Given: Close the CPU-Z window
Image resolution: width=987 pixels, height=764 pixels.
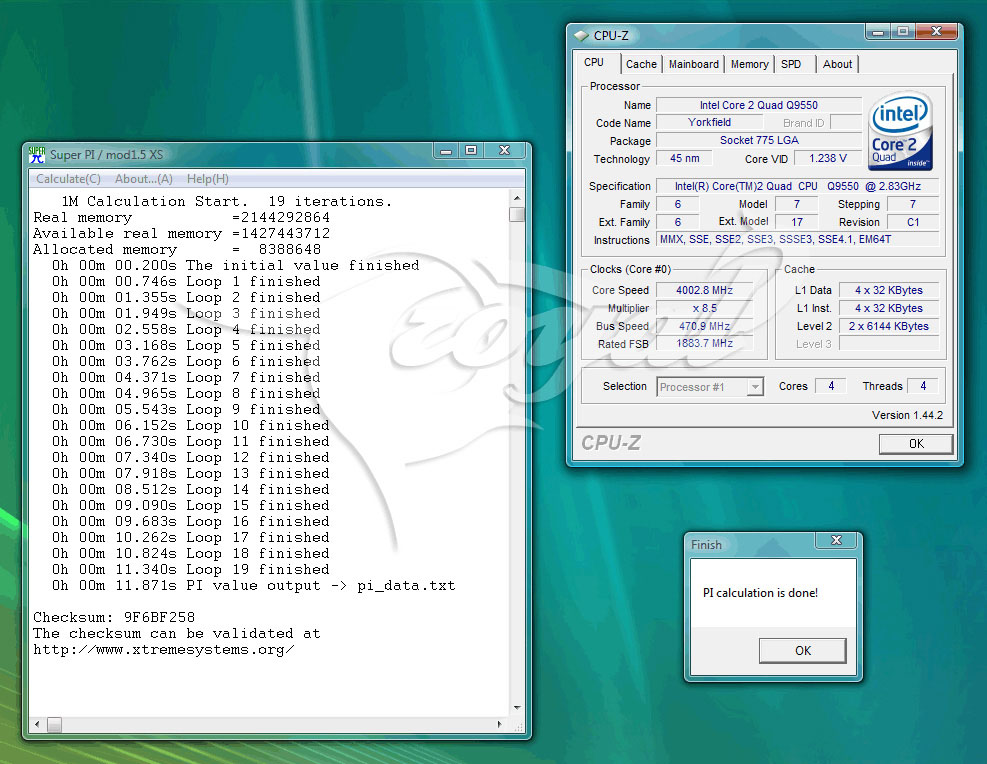Looking at the screenshot, I should (x=936, y=31).
